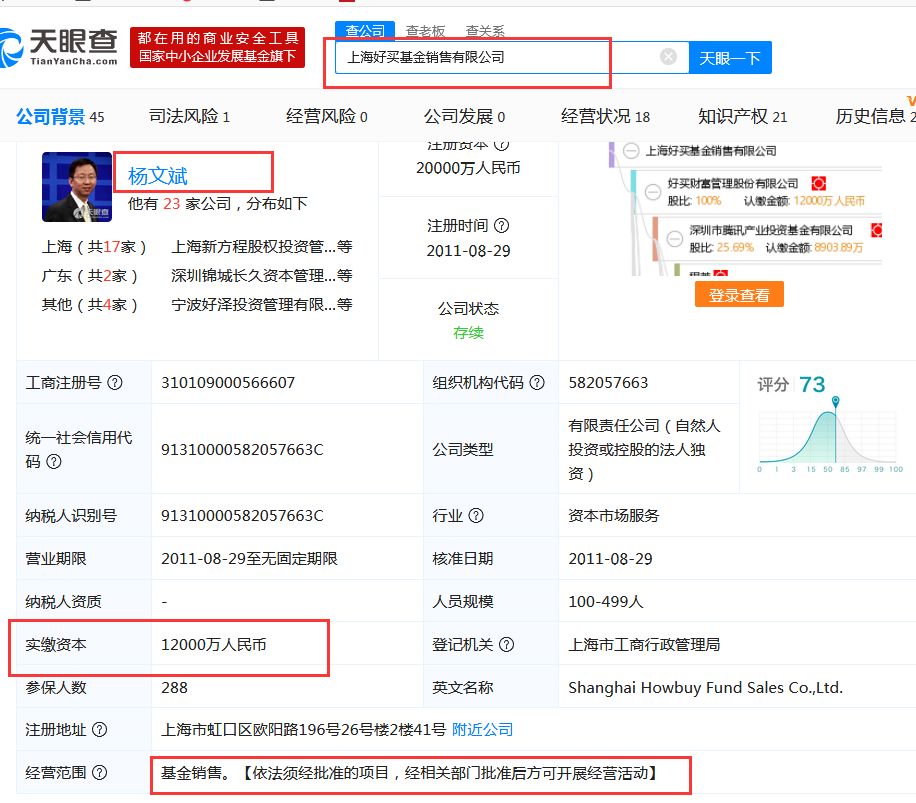The height and width of the screenshot is (803, 916).
Task: Select the registered capital 20000万人民币
Action: 468,168
